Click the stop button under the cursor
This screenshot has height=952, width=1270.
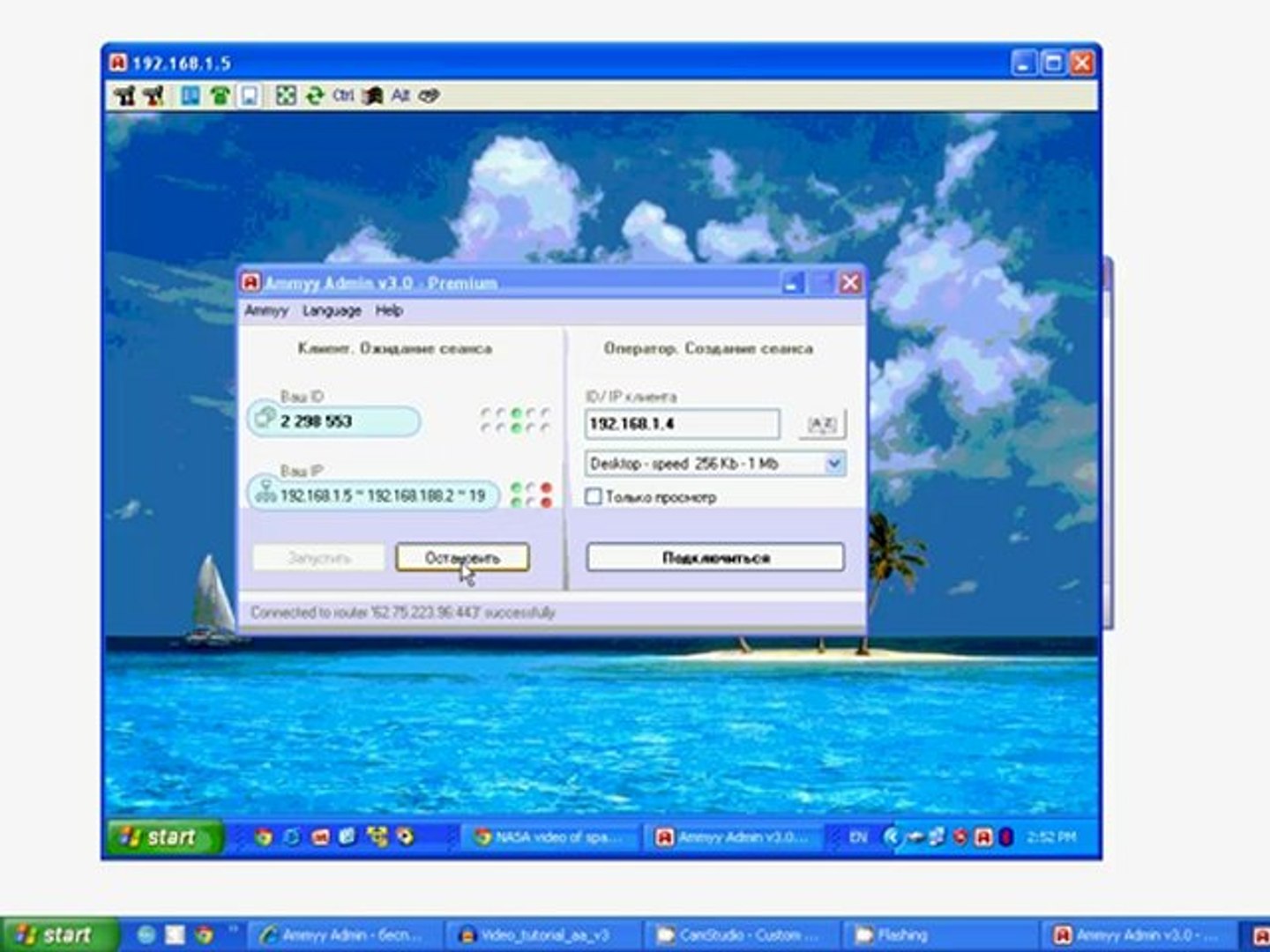[462, 558]
